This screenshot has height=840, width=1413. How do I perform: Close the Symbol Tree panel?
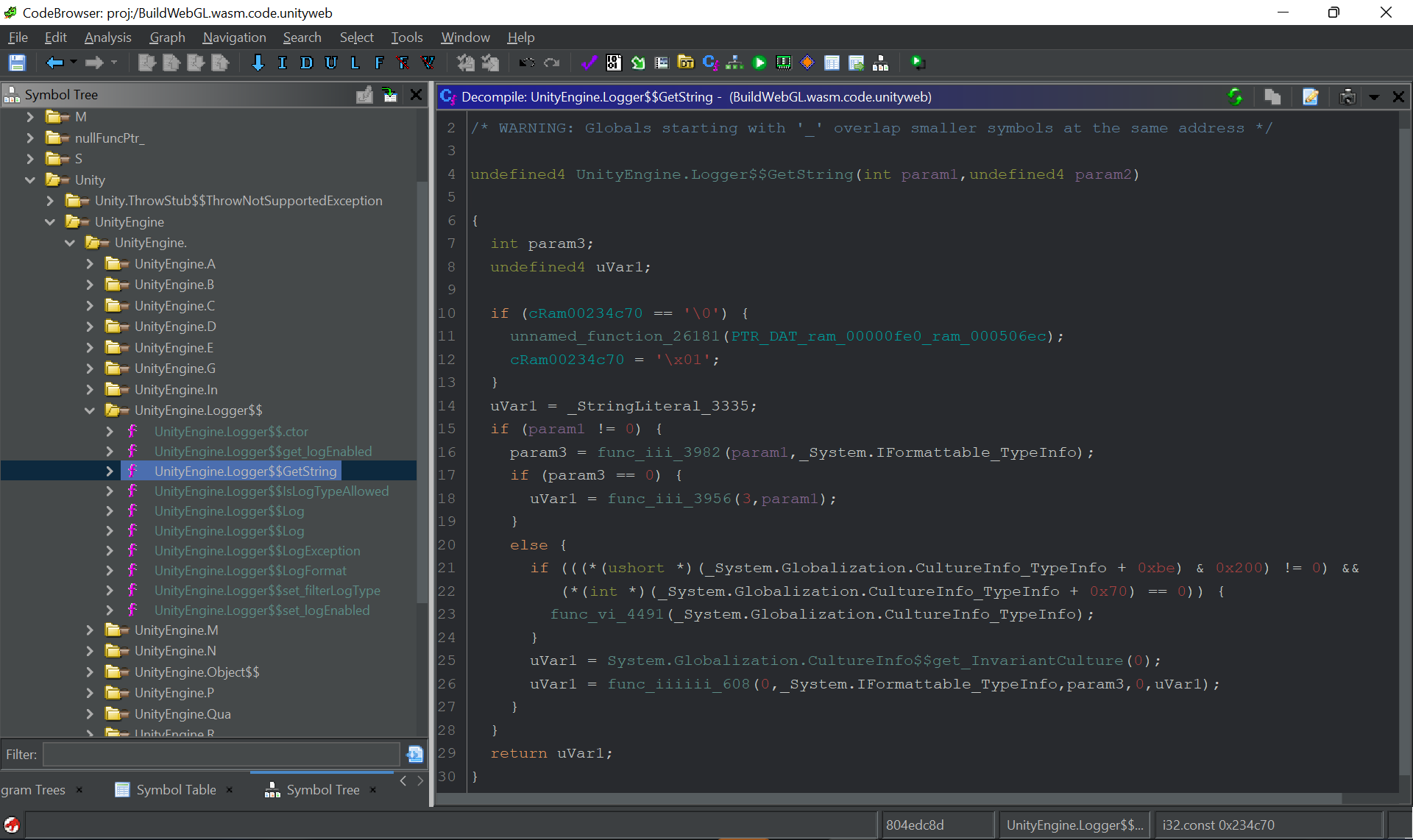[x=416, y=94]
